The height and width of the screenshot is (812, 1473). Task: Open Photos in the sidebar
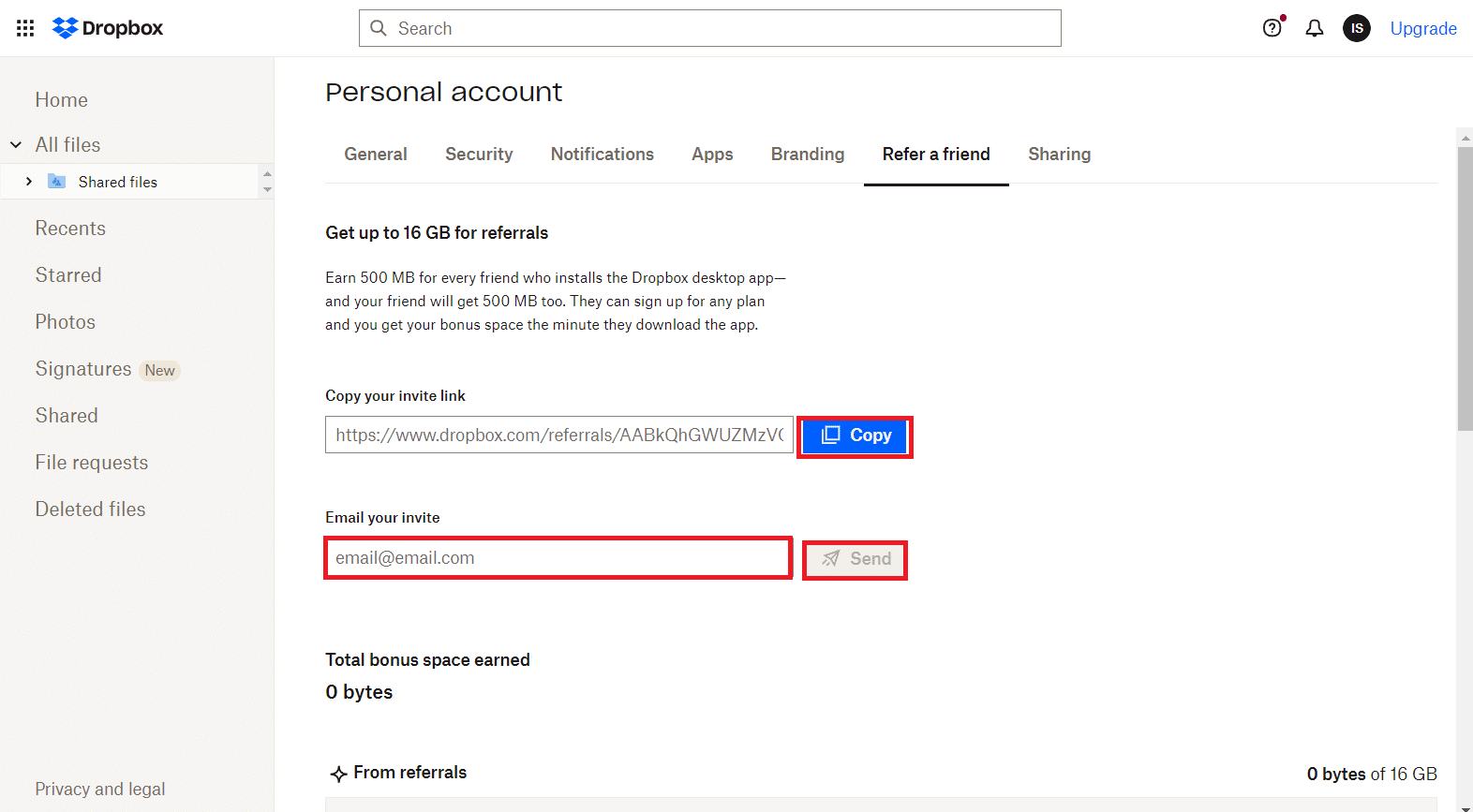[x=66, y=322]
